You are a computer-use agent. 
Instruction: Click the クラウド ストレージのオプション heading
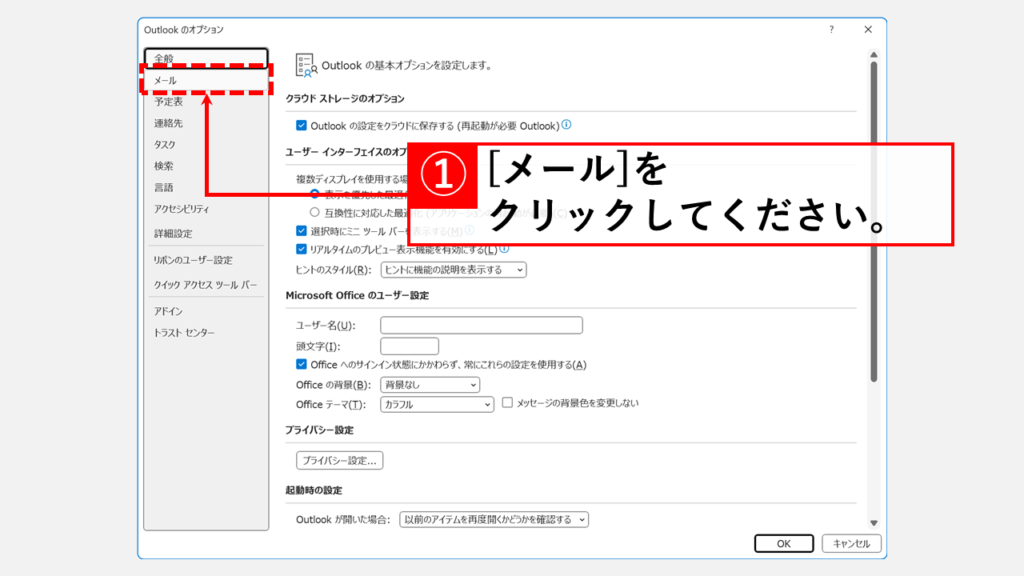pos(345,99)
